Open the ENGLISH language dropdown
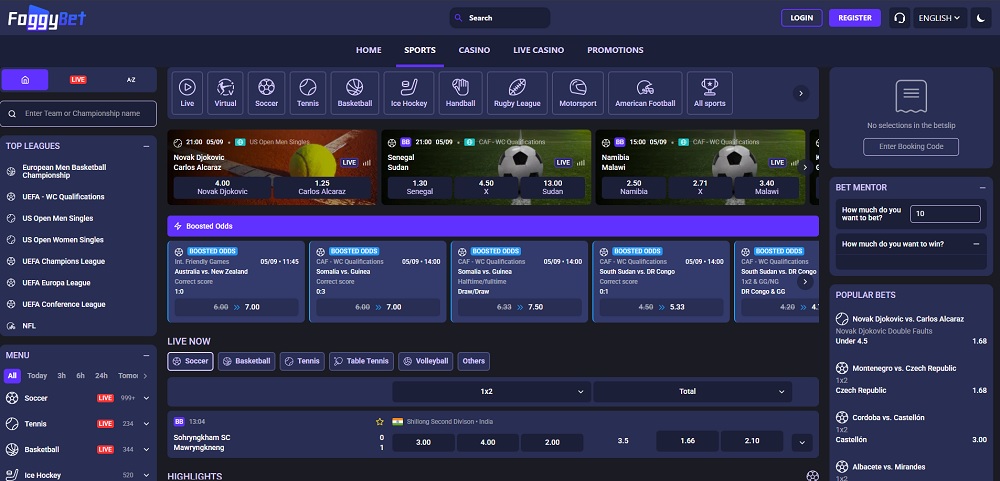 click(x=939, y=18)
